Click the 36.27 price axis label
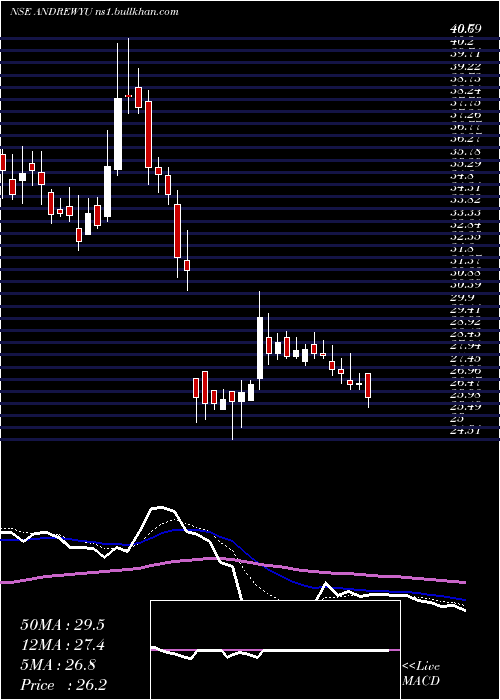This screenshot has height=700, width=500. click(x=465, y=139)
